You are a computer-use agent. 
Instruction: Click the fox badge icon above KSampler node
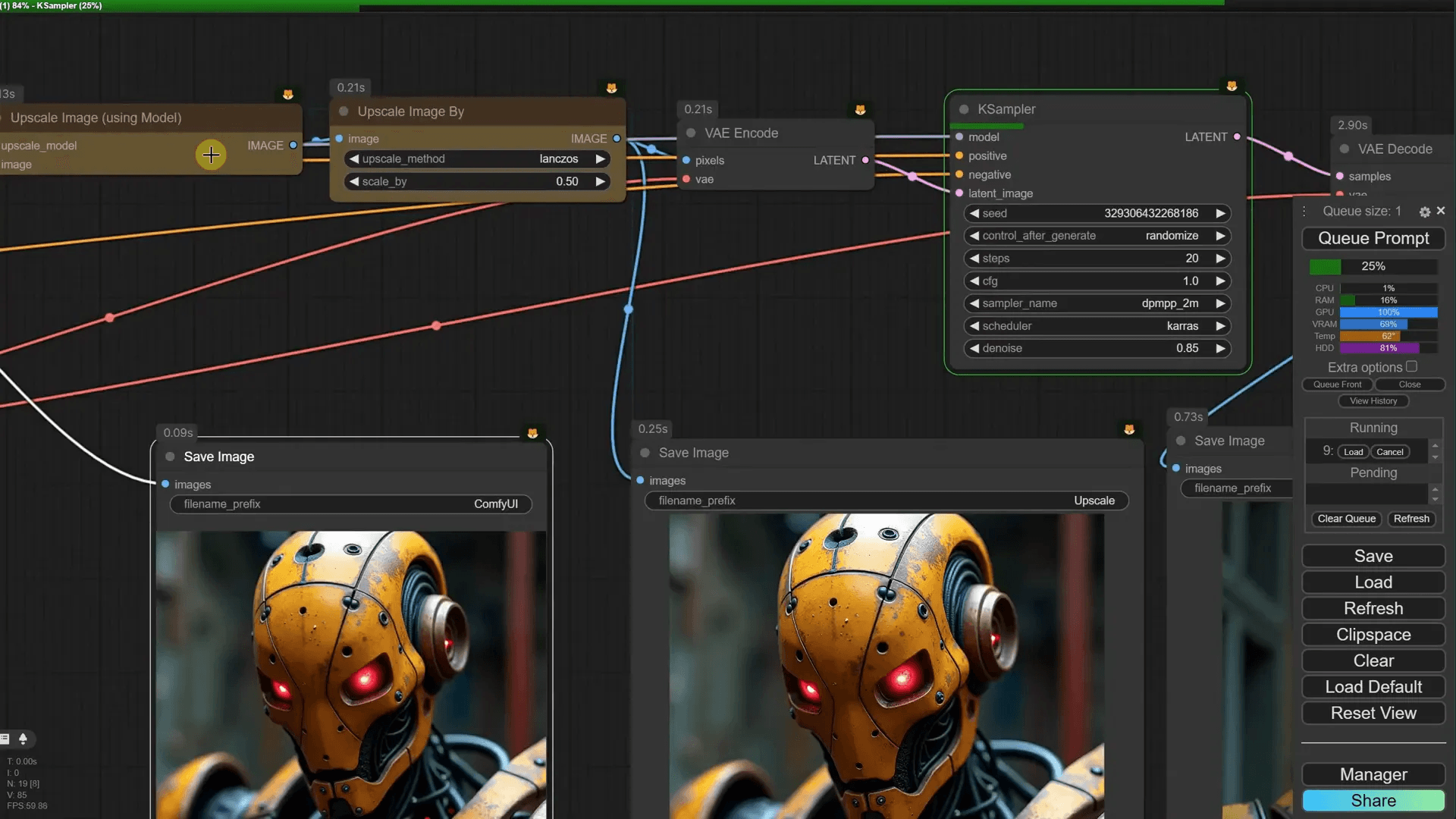1232,86
